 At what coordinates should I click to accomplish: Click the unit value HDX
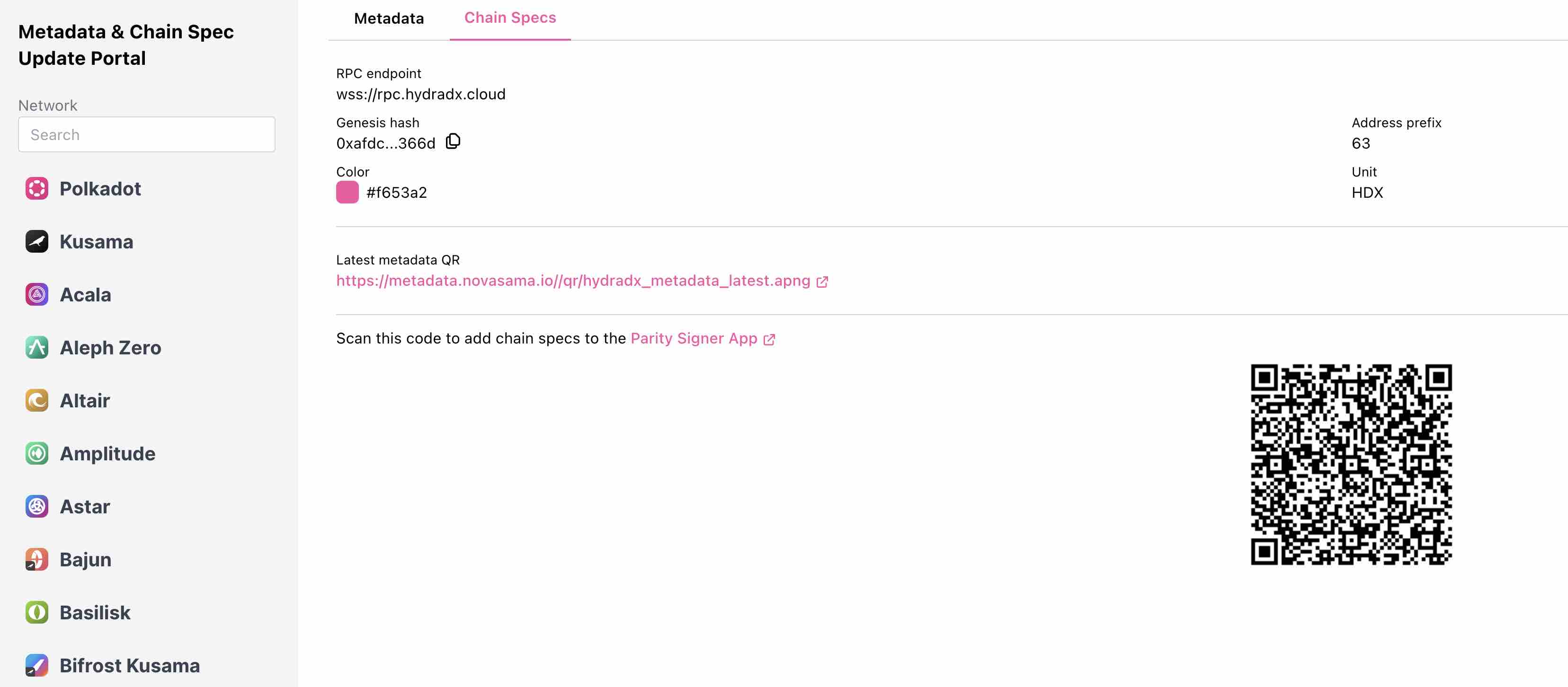tap(1367, 193)
